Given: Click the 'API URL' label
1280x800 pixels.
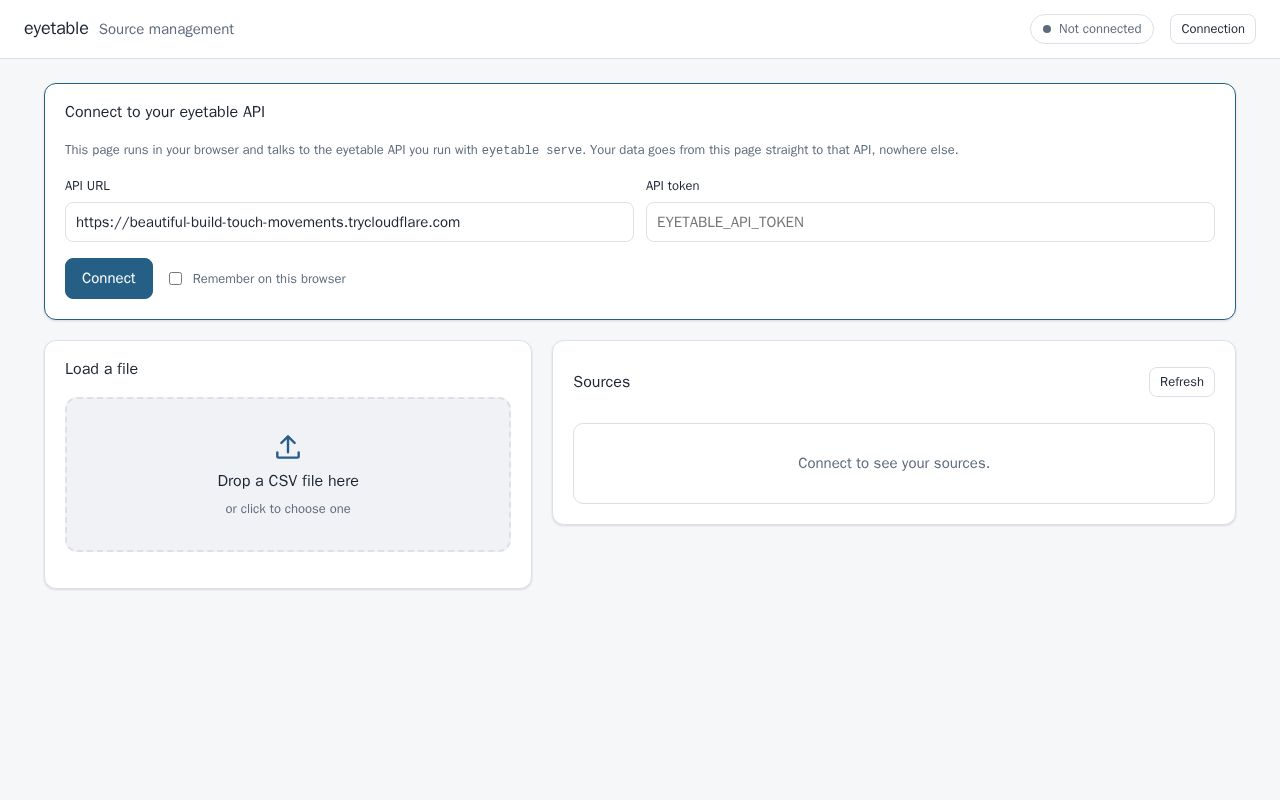Looking at the screenshot, I should 87,186.
